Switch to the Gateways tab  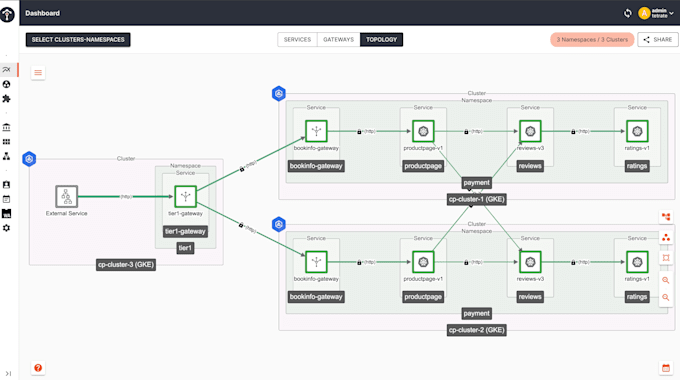coord(339,39)
